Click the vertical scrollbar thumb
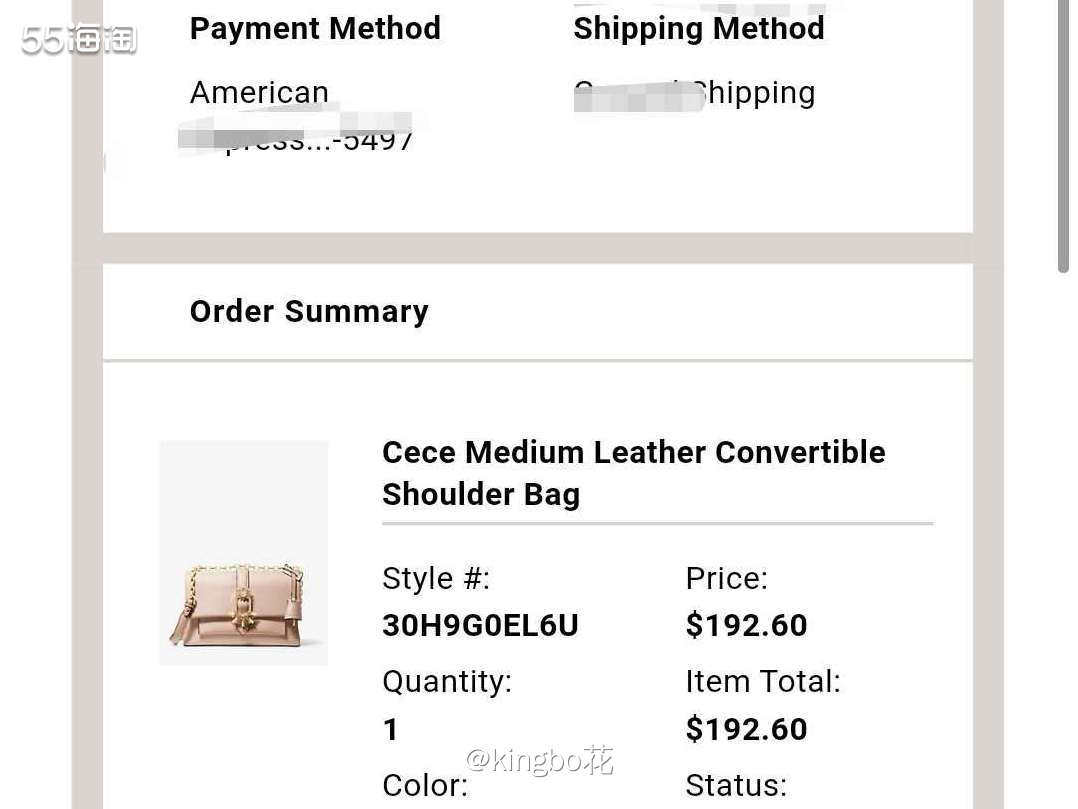The height and width of the screenshot is (809, 1078). click(1064, 137)
